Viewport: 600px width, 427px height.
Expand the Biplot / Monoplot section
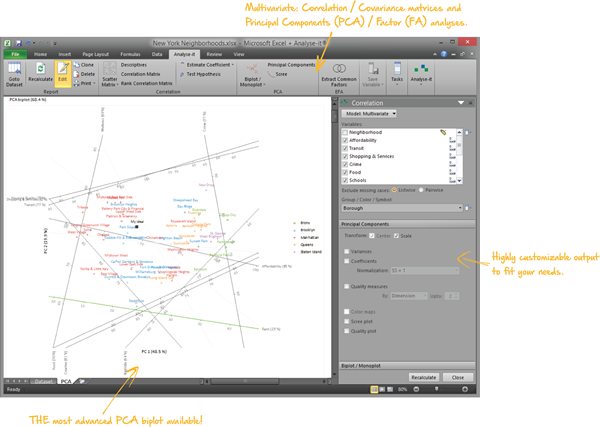[x=408, y=366]
